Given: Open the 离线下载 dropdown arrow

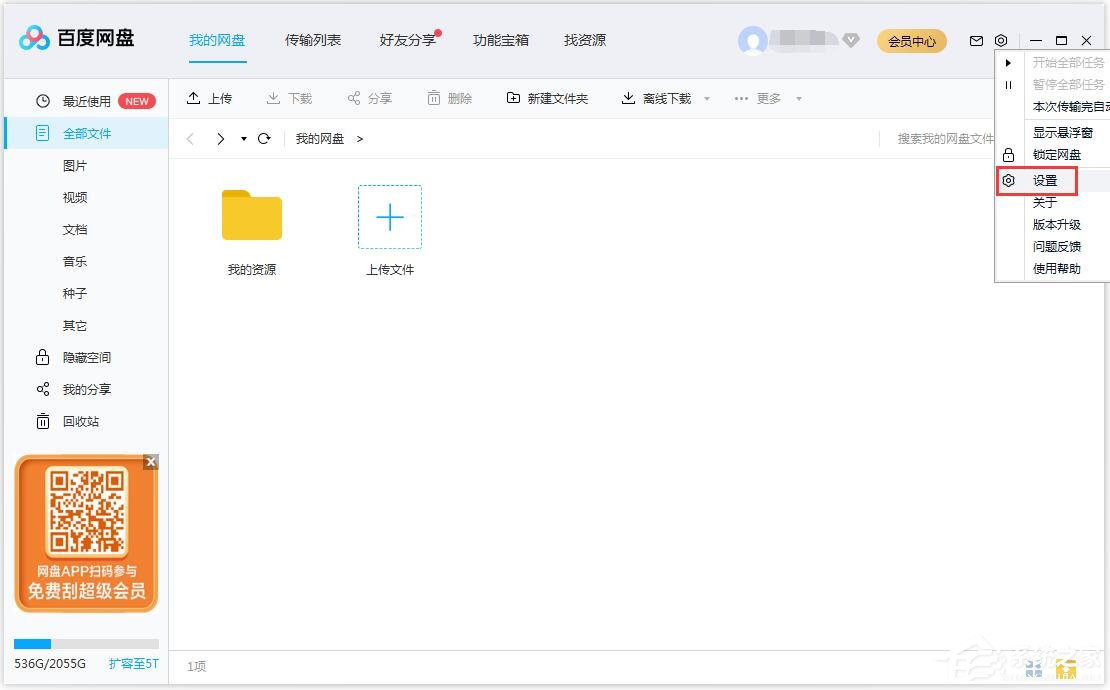Looking at the screenshot, I should (707, 98).
